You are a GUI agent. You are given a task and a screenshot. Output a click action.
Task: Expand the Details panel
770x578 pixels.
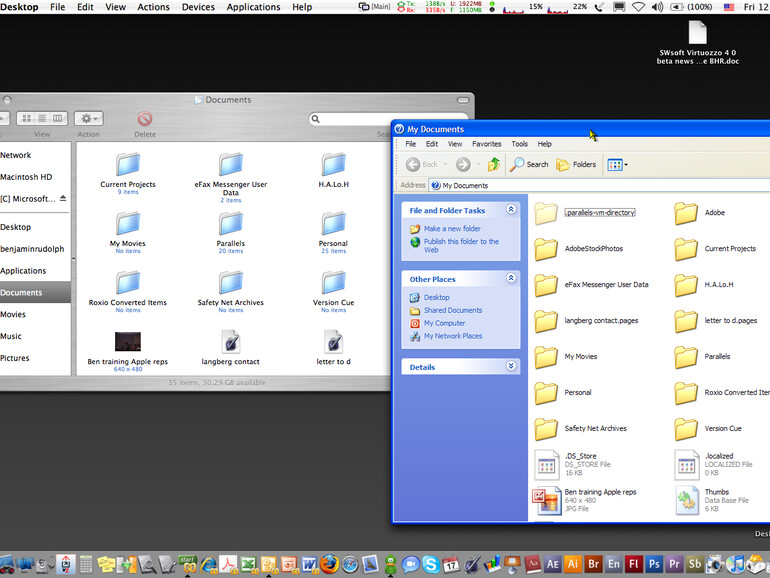tap(511, 367)
